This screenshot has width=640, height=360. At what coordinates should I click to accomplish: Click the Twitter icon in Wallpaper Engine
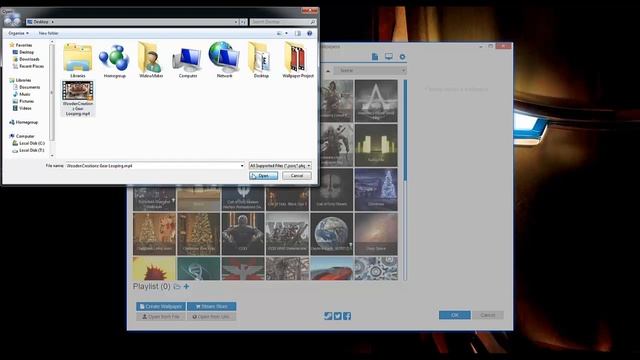coord(338,316)
